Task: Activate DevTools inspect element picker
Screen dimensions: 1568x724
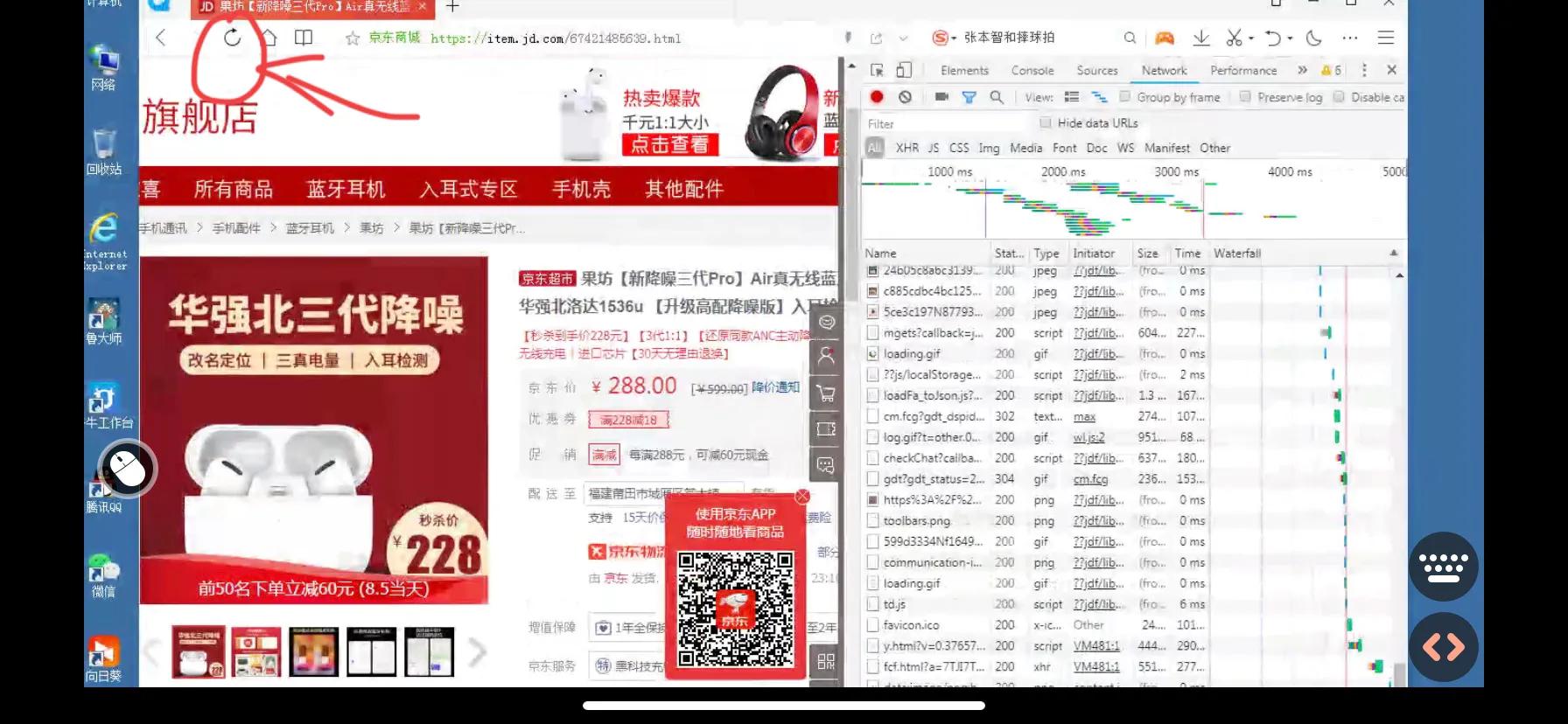Action: coord(877,70)
